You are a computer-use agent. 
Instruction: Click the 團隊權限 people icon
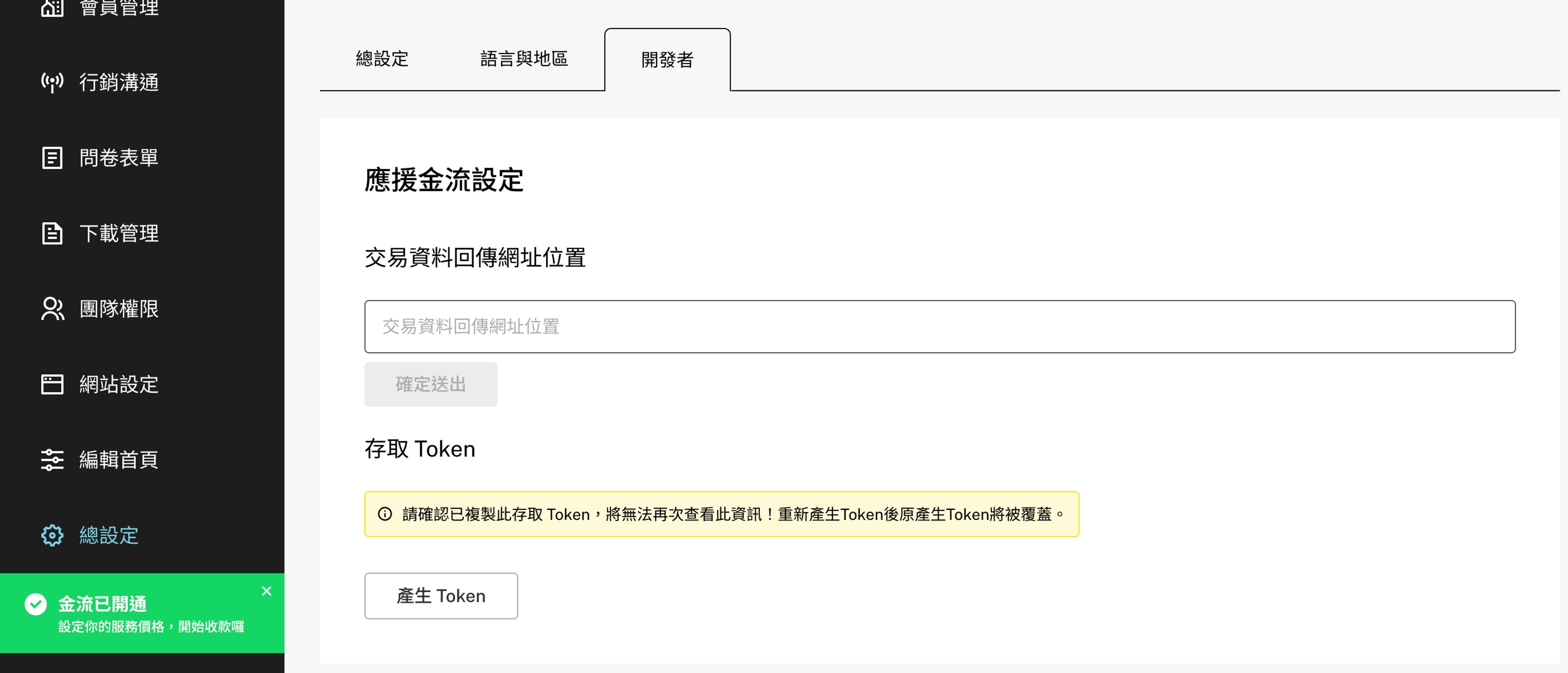(x=52, y=309)
